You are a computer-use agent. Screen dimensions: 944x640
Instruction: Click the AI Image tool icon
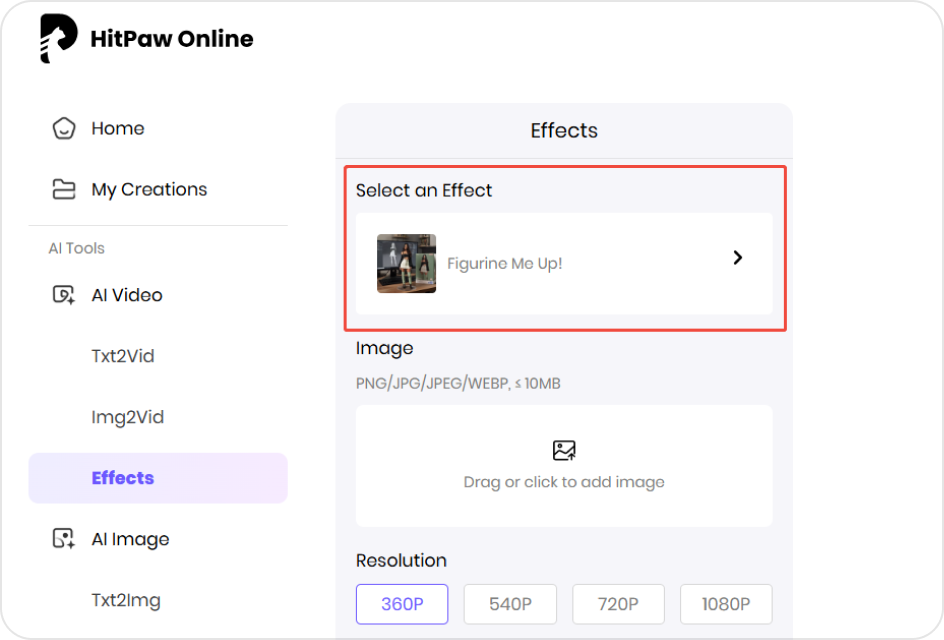tap(64, 539)
